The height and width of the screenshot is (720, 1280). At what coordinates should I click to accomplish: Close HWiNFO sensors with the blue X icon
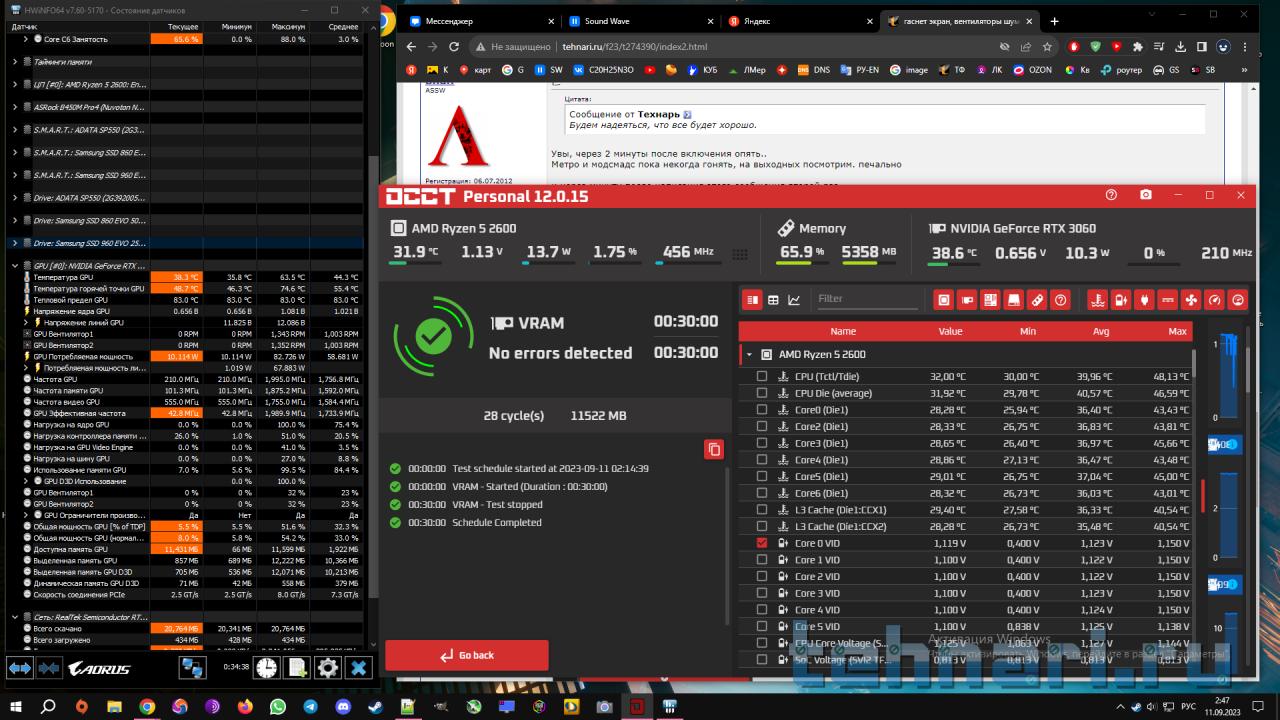pos(359,668)
